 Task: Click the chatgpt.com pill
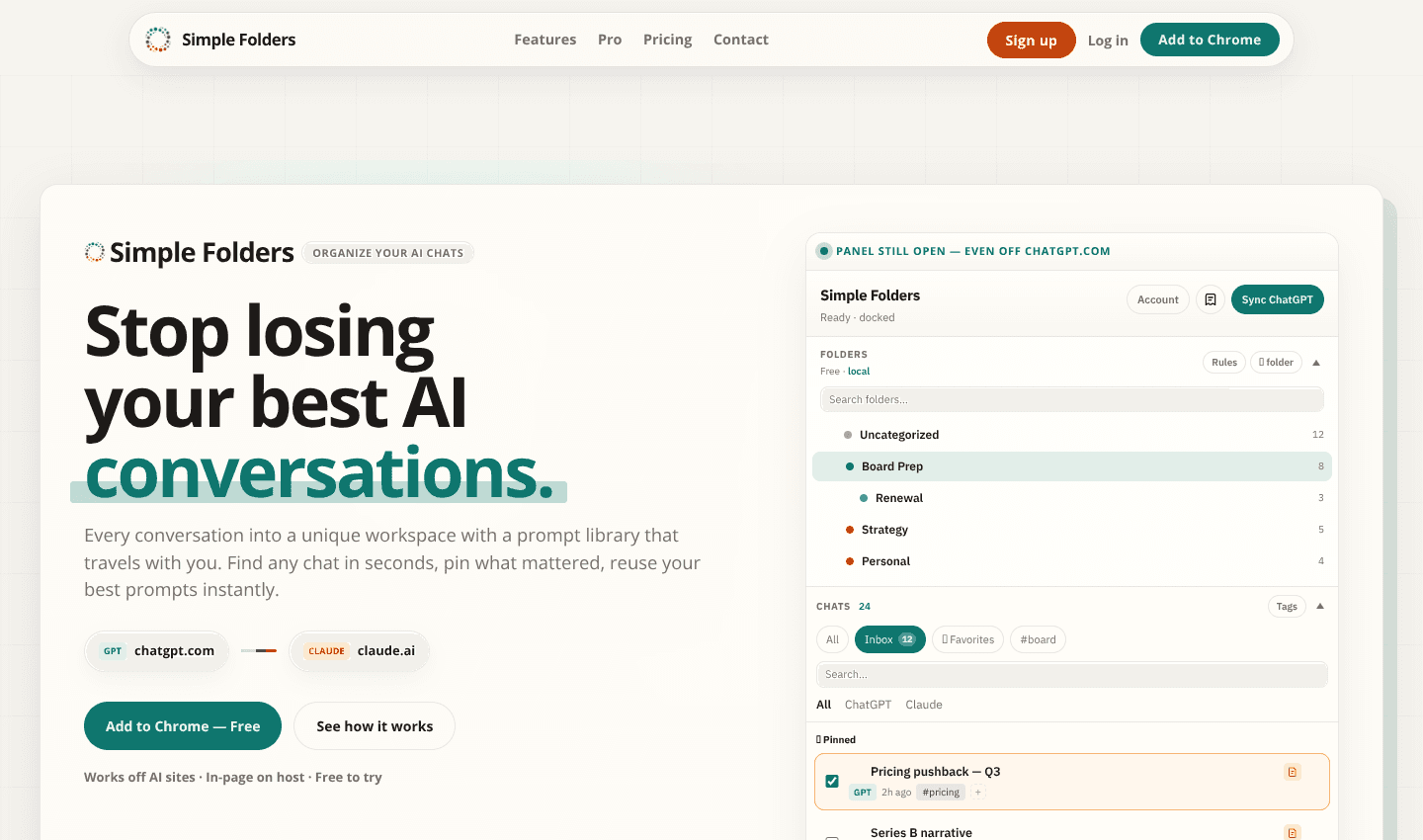tap(157, 651)
